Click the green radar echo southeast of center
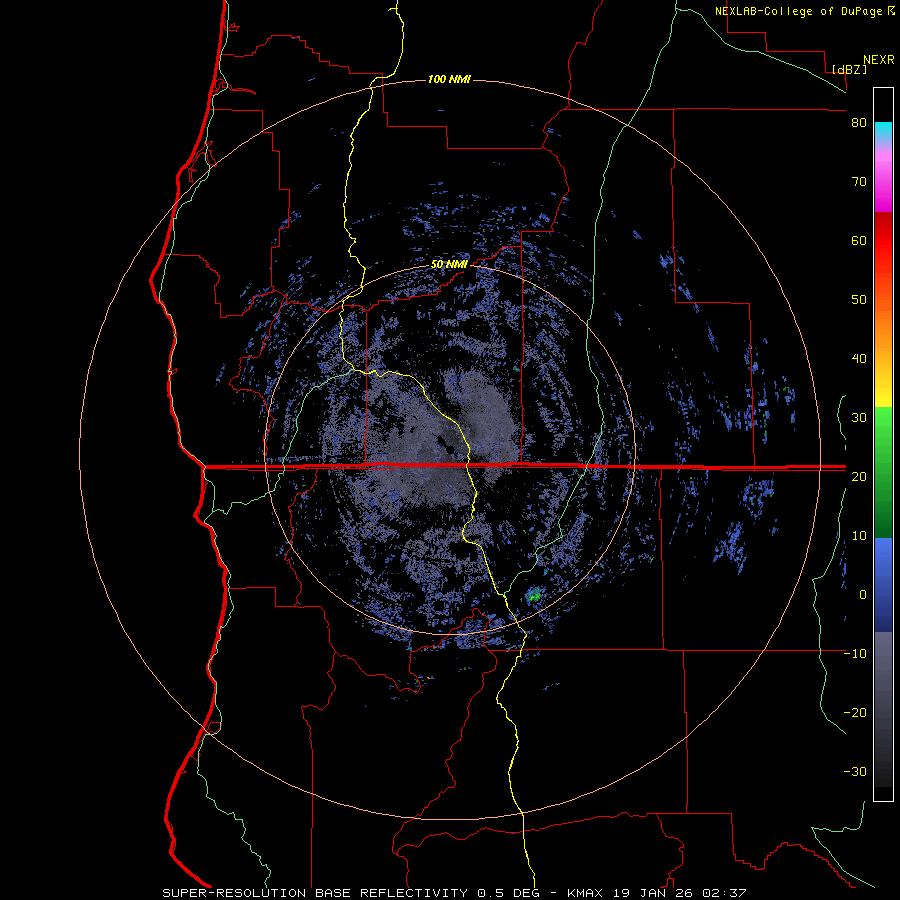The image size is (900, 900). [534, 595]
